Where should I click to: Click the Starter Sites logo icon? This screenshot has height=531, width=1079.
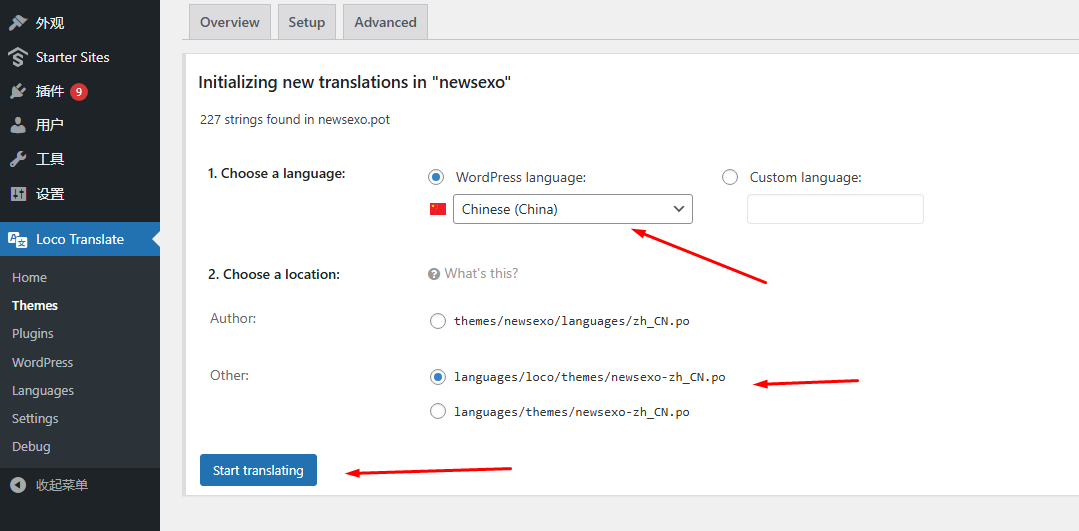point(18,57)
